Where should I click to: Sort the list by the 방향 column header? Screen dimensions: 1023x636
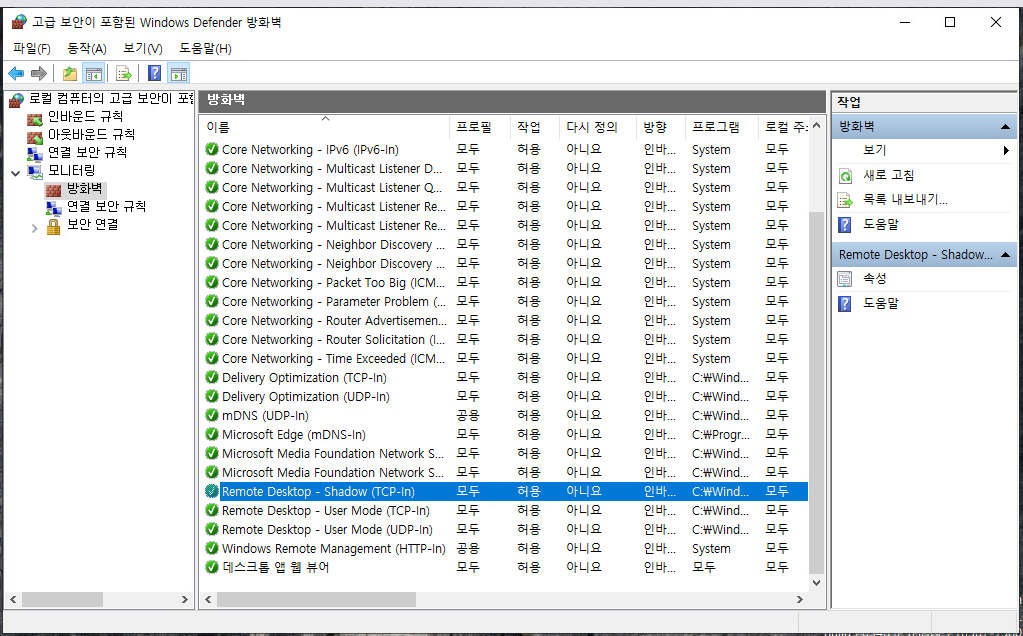point(660,127)
